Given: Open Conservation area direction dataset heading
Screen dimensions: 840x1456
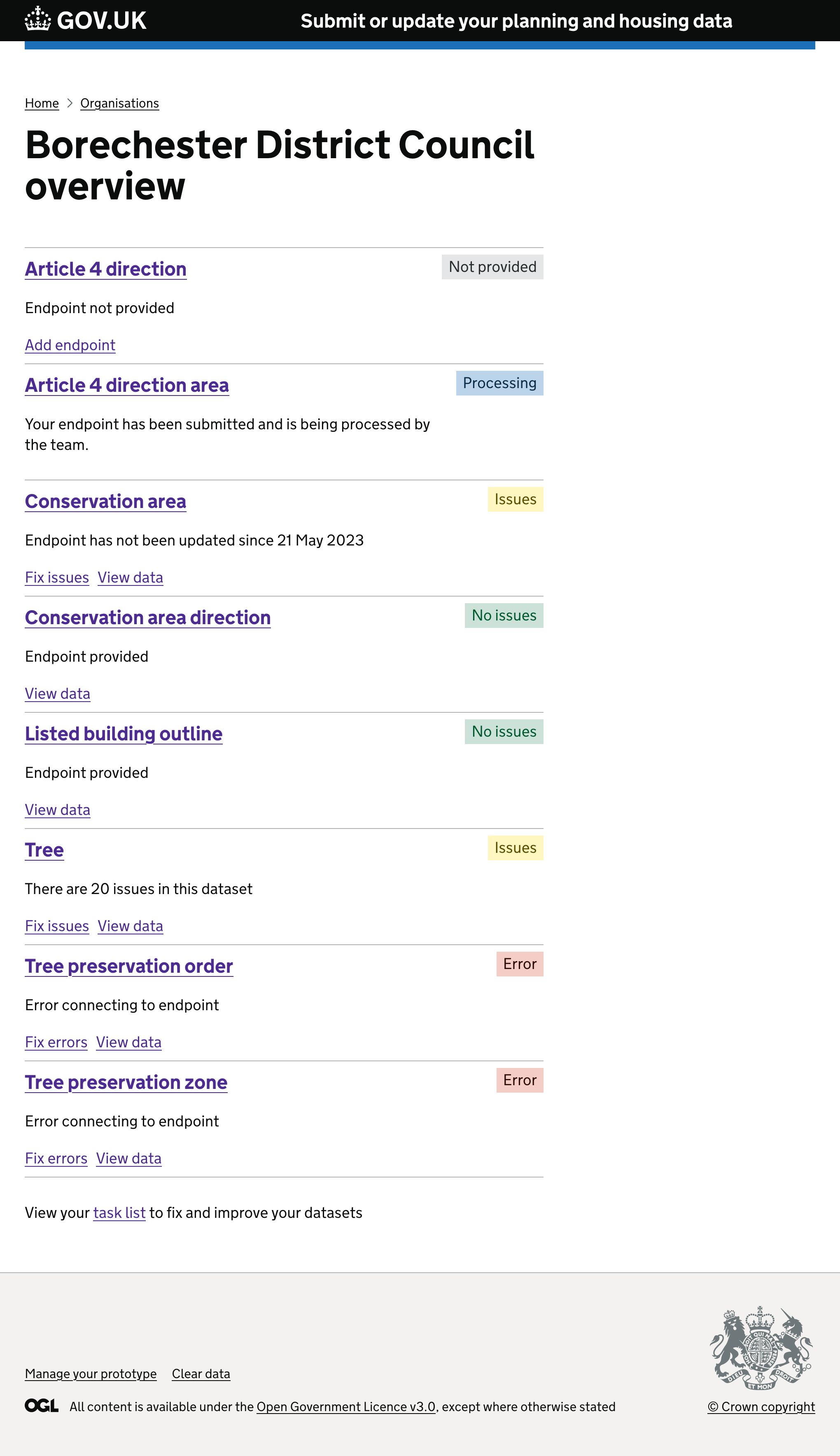Looking at the screenshot, I should click(148, 618).
